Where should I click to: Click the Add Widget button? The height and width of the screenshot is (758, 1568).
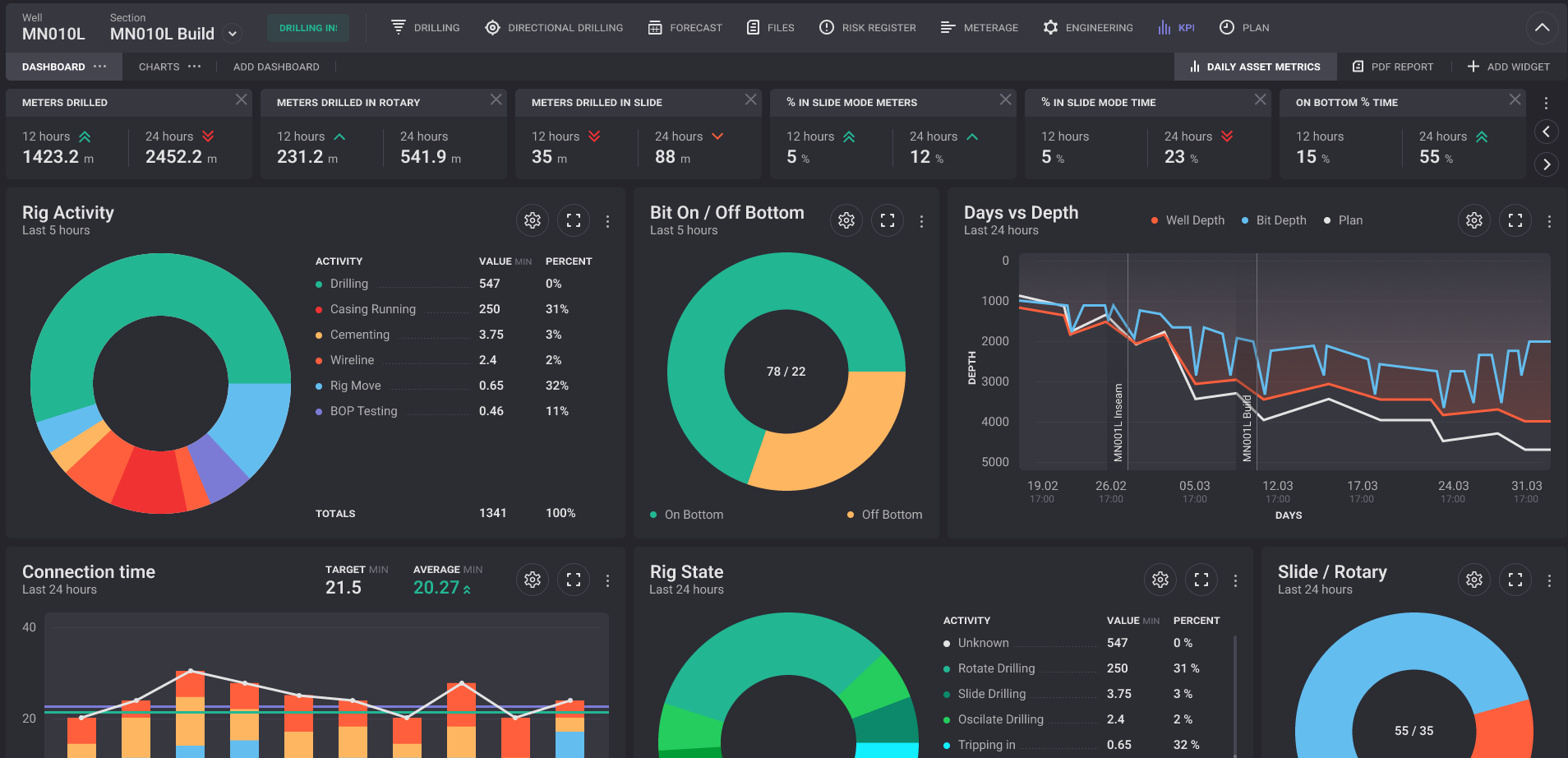click(1509, 67)
